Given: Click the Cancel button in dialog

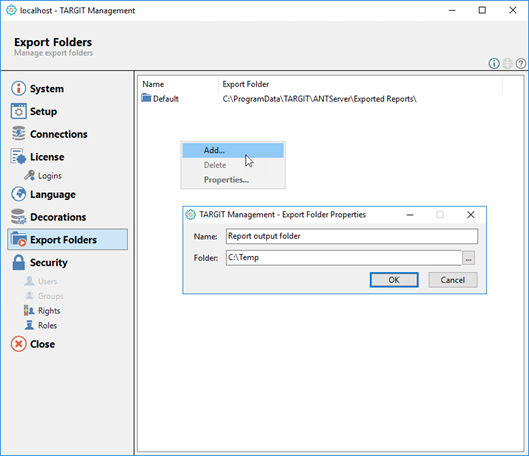Looking at the screenshot, I should (453, 280).
